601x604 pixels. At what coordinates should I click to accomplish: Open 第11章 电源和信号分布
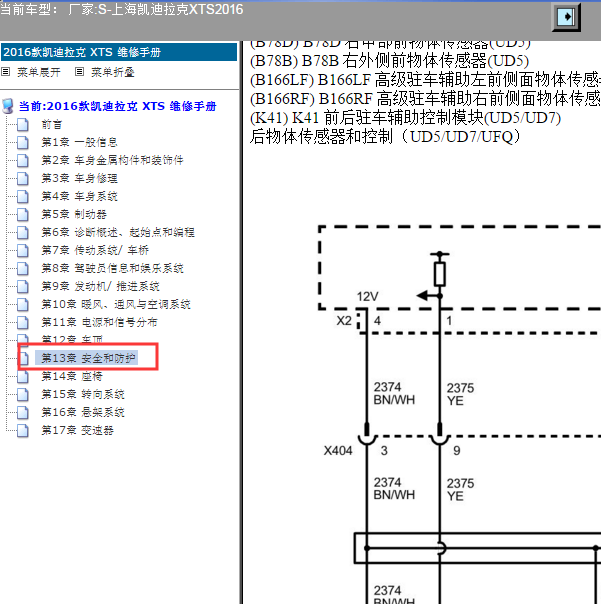tap(99, 322)
